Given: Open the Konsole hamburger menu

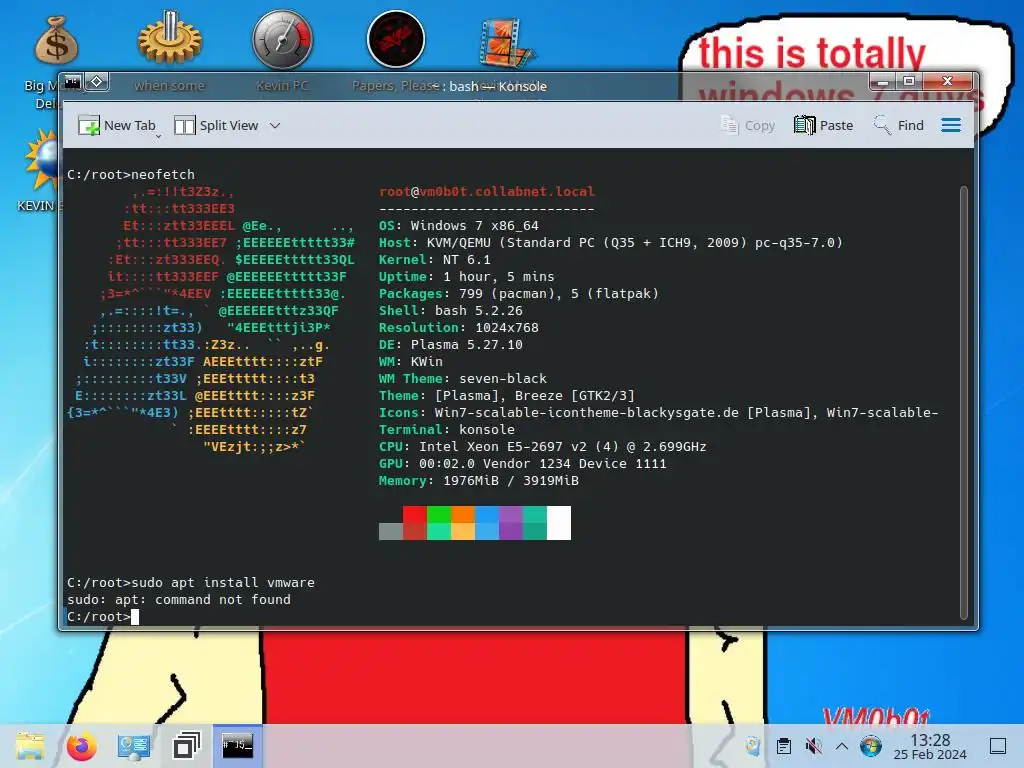Looking at the screenshot, I should [x=951, y=125].
